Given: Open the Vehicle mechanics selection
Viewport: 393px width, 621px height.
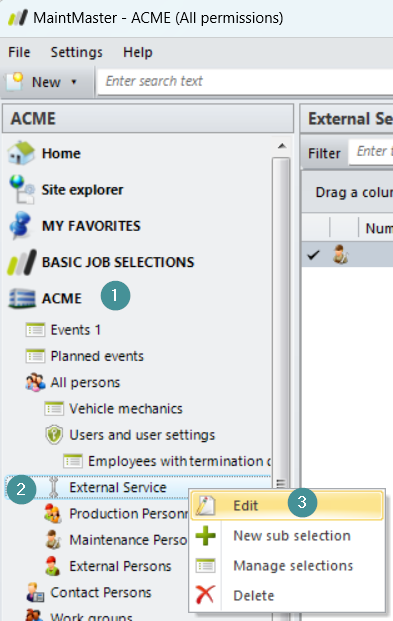Looking at the screenshot, I should pyautogui.click(x=126, y=409).
